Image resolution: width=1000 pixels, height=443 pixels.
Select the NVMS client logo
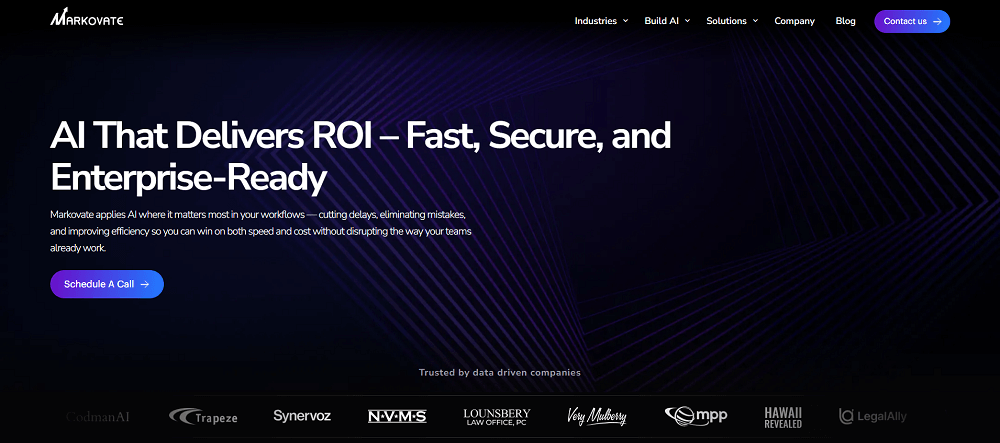(397, 416)
